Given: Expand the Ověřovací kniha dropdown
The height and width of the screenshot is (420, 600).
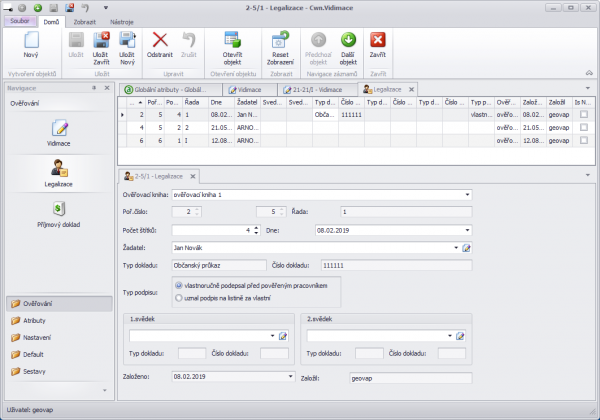Looking at the screenshot, I should click(x=467, y=194).
